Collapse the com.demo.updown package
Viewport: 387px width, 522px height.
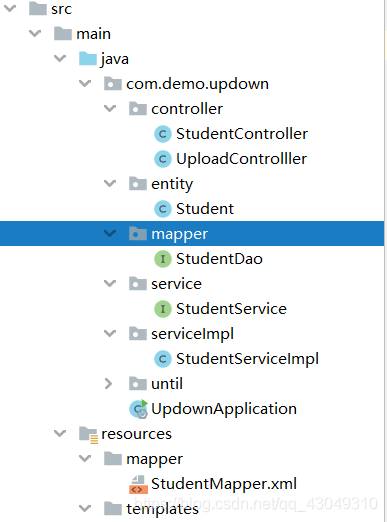pos(85,83)
